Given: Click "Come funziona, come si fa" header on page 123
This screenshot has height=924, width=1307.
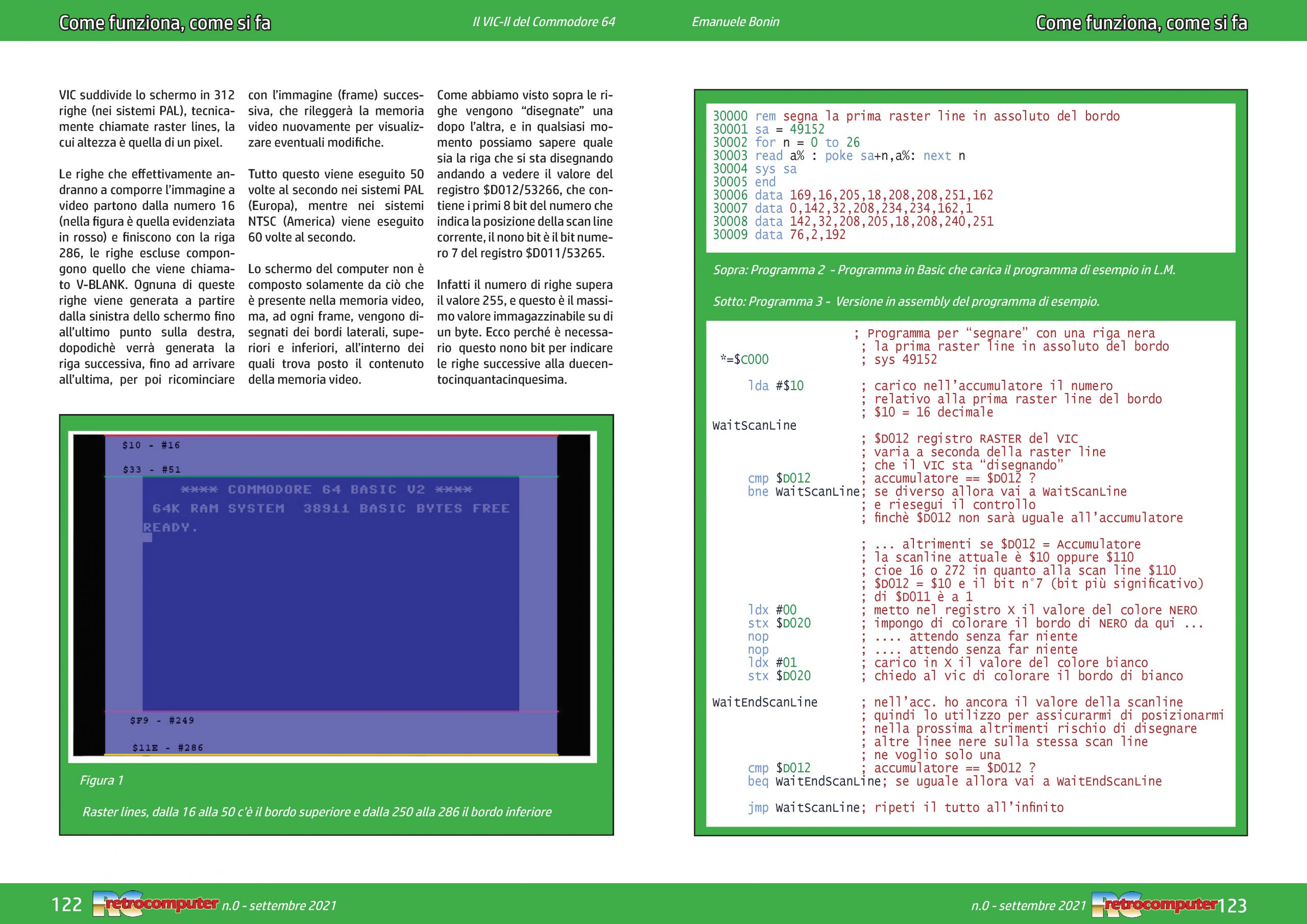Looking at the screenshot, I should (1142, 23).
